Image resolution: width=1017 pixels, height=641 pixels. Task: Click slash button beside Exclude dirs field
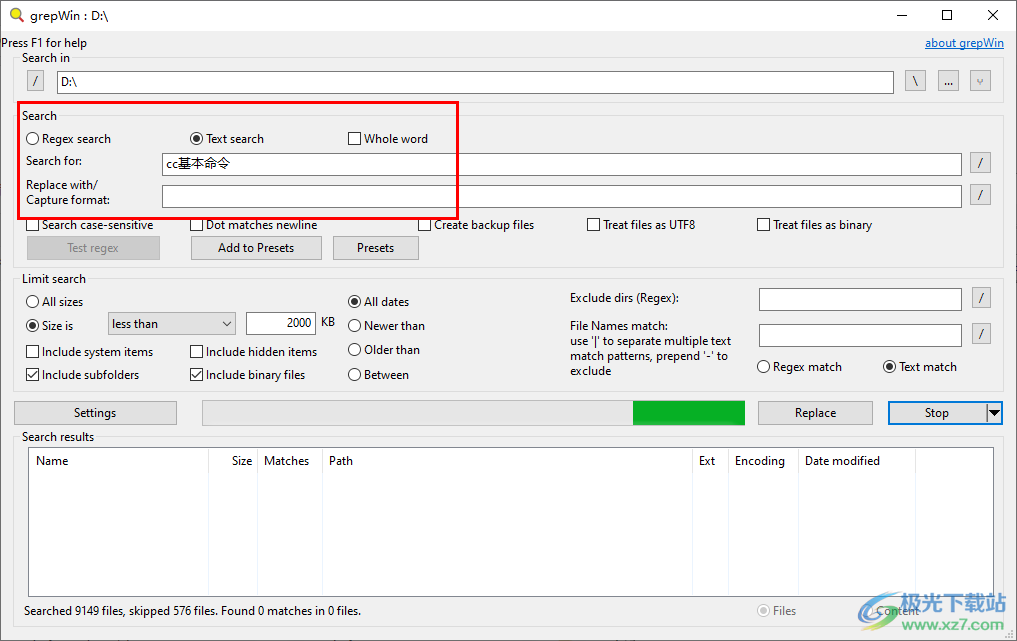click(x=981, y=298)
